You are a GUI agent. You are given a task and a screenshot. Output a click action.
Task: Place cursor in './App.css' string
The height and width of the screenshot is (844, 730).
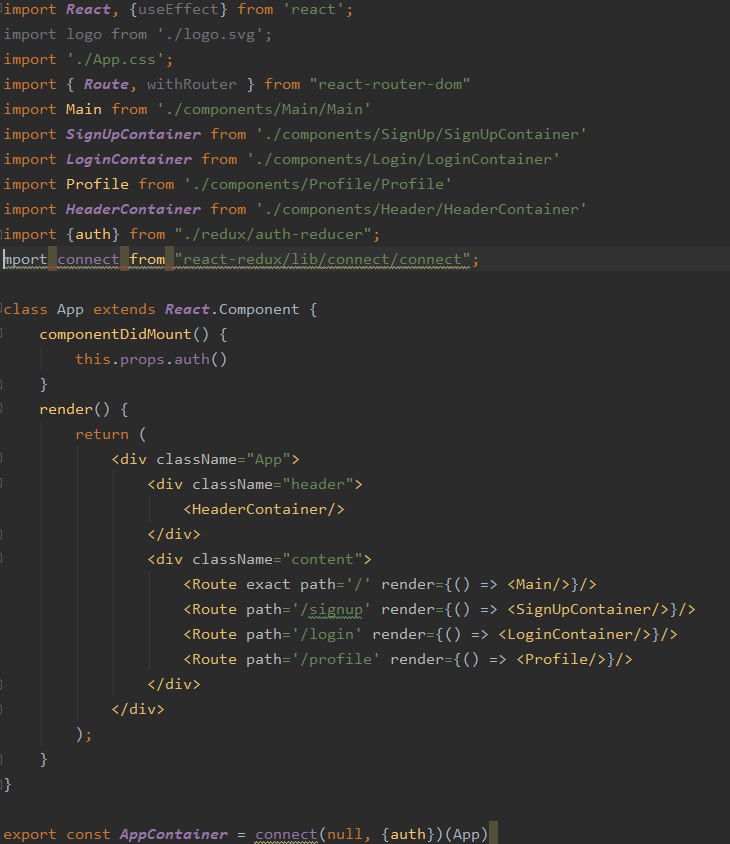pos(115,59)
